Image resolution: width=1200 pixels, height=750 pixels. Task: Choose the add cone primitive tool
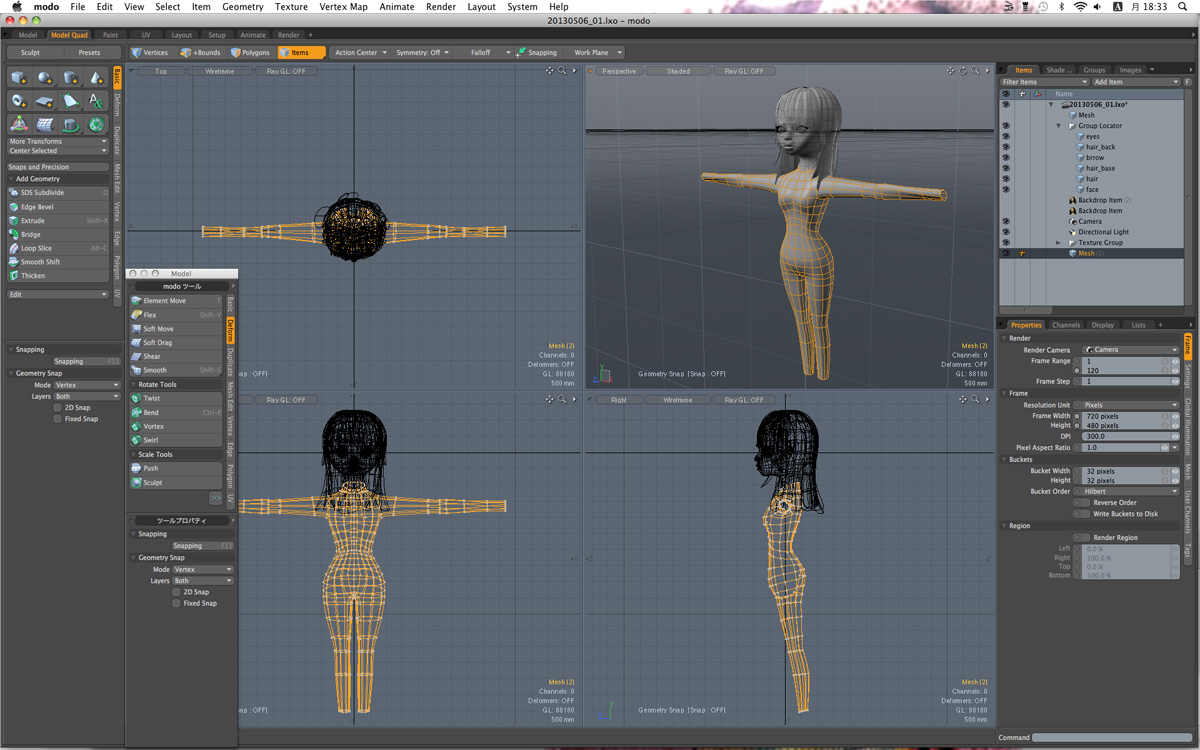click(x=96, y=78)
